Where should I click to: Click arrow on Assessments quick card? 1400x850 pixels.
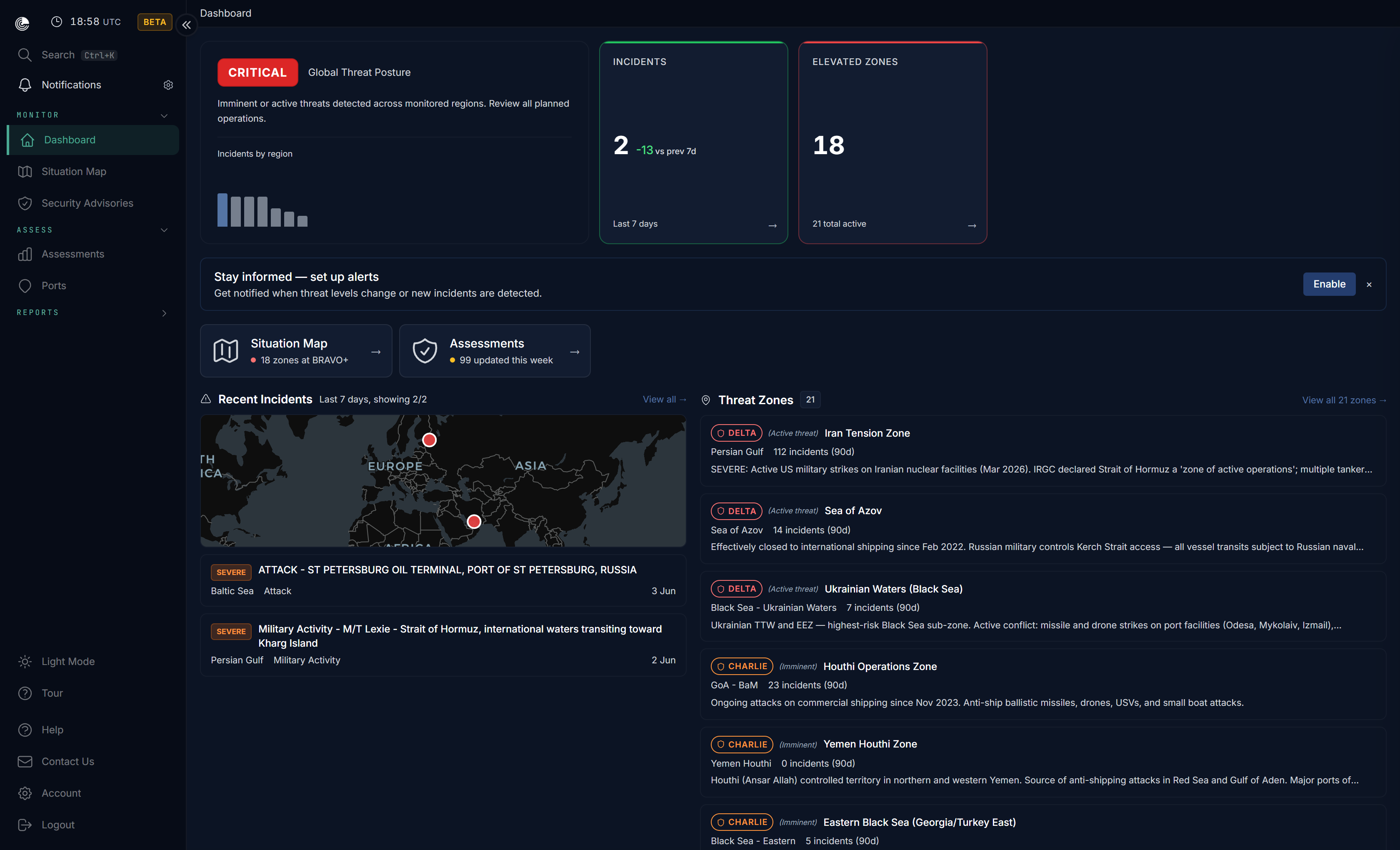coord(575,352)
